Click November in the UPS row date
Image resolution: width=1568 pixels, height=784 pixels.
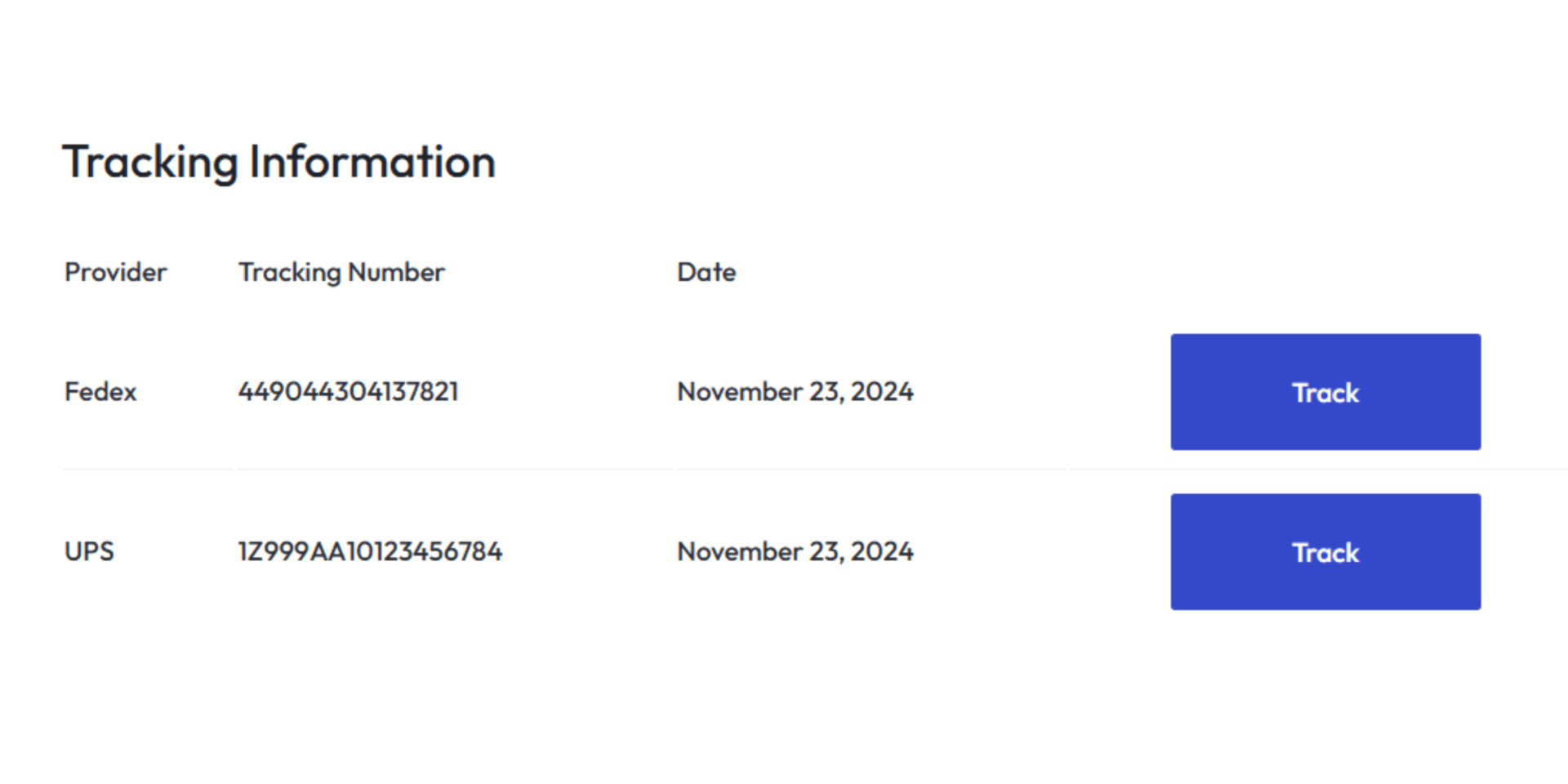[740, 552]
